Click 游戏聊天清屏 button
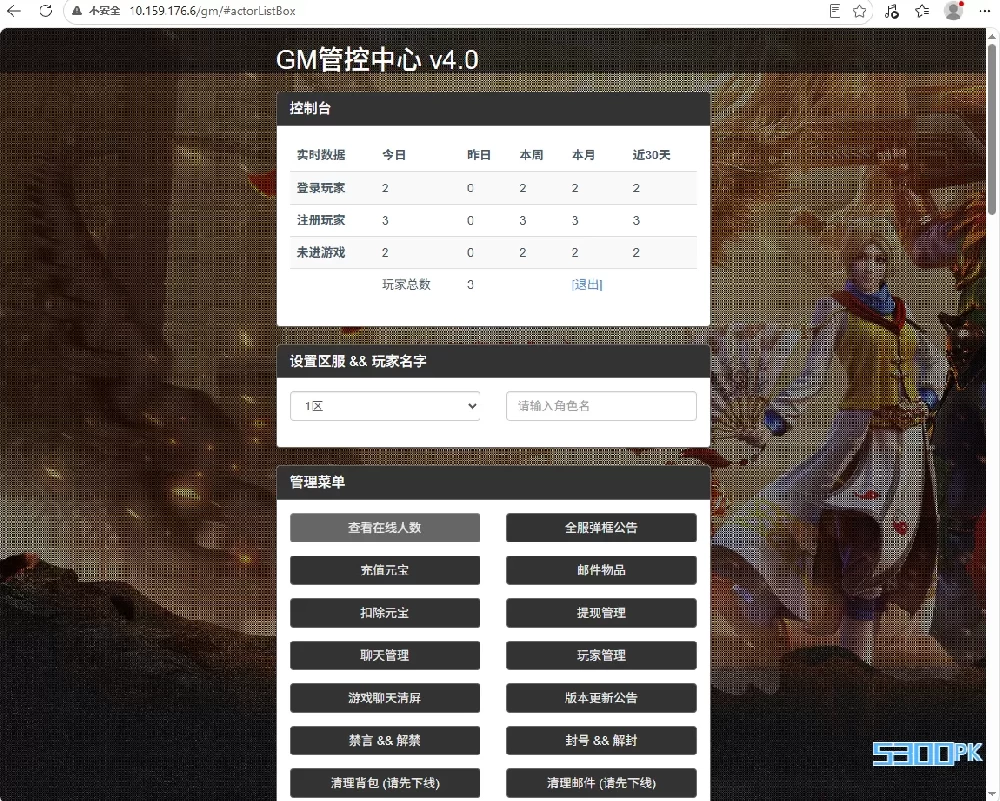1000x801 pixels. [x=385, y=698]
